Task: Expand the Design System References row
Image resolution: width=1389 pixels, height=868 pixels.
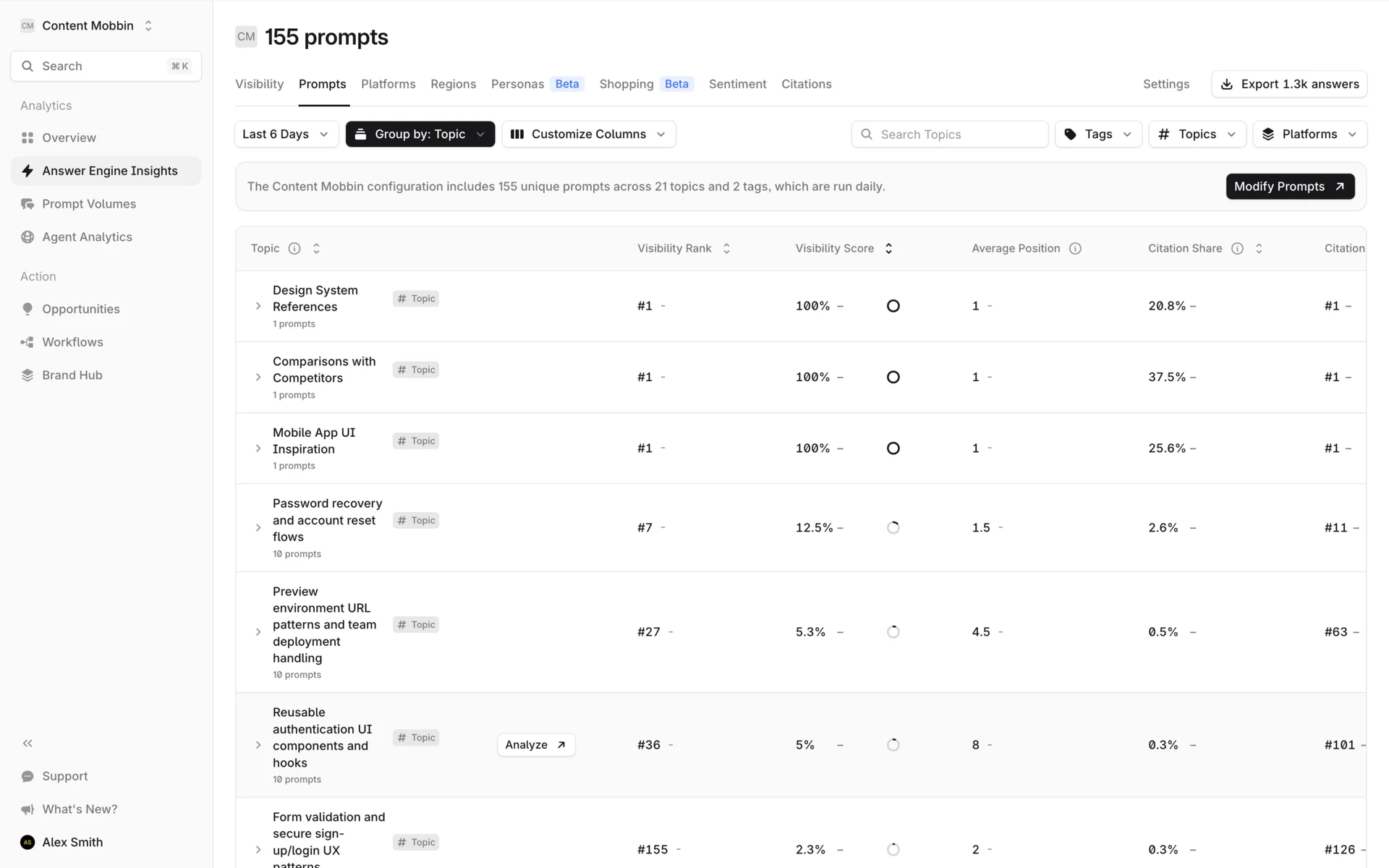Action: click(258, 306)
